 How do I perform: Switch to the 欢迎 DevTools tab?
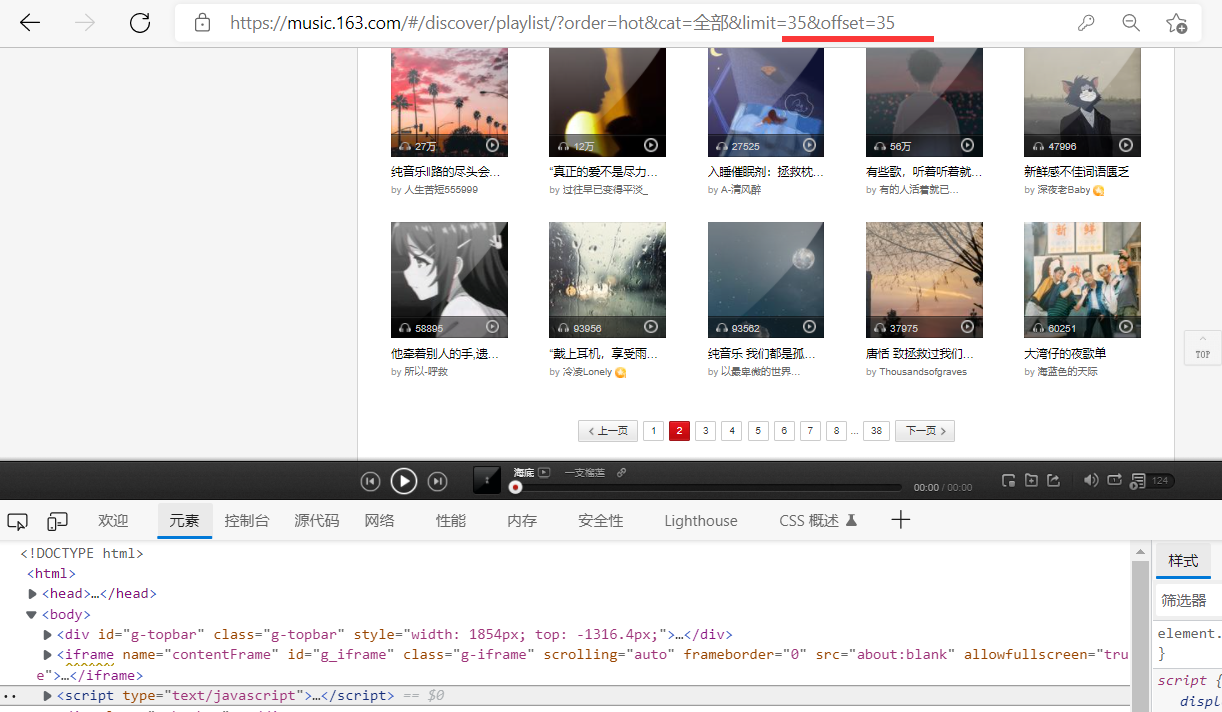point(113,521)
